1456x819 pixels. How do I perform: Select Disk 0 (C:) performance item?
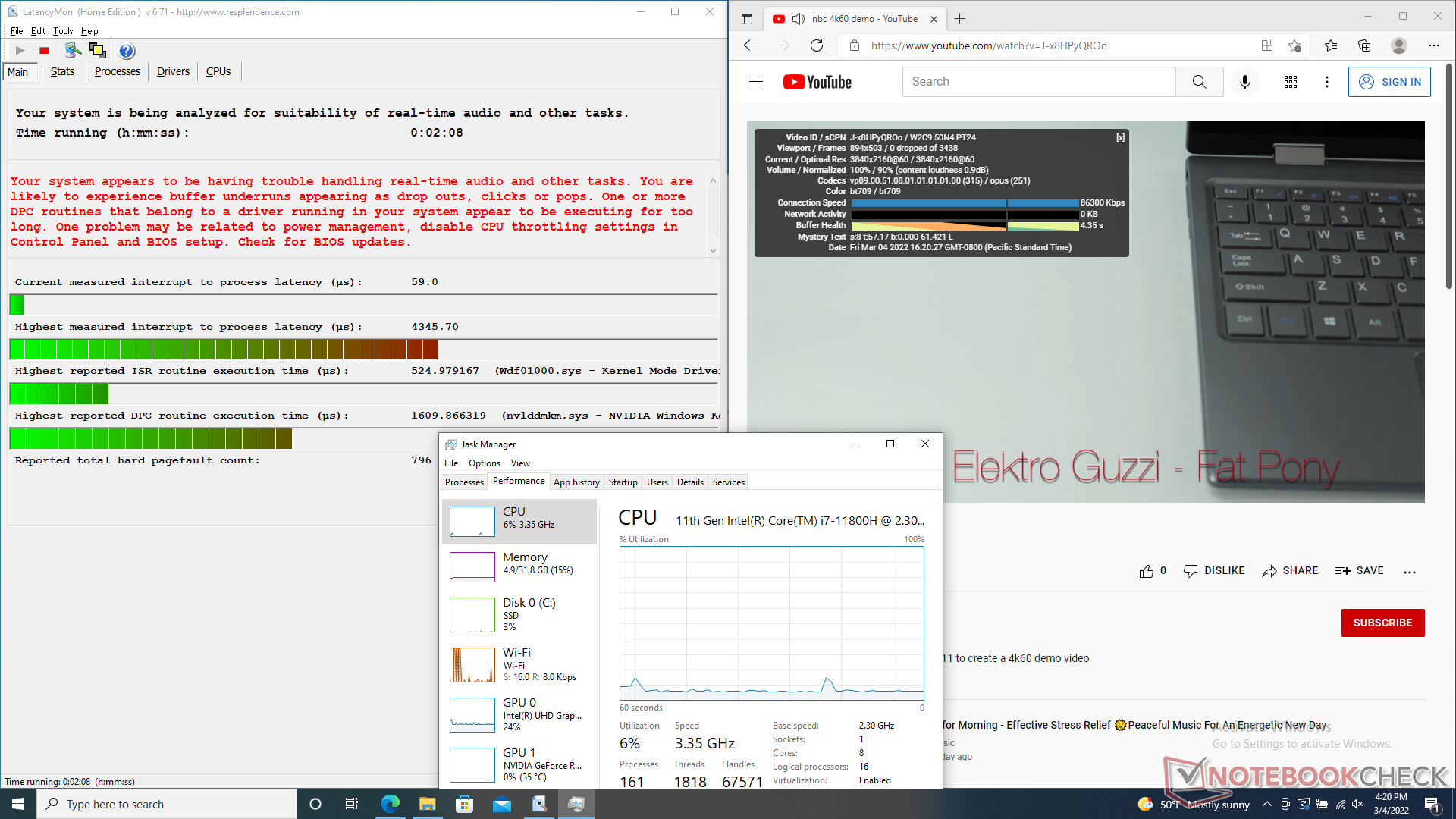point(519,615)
